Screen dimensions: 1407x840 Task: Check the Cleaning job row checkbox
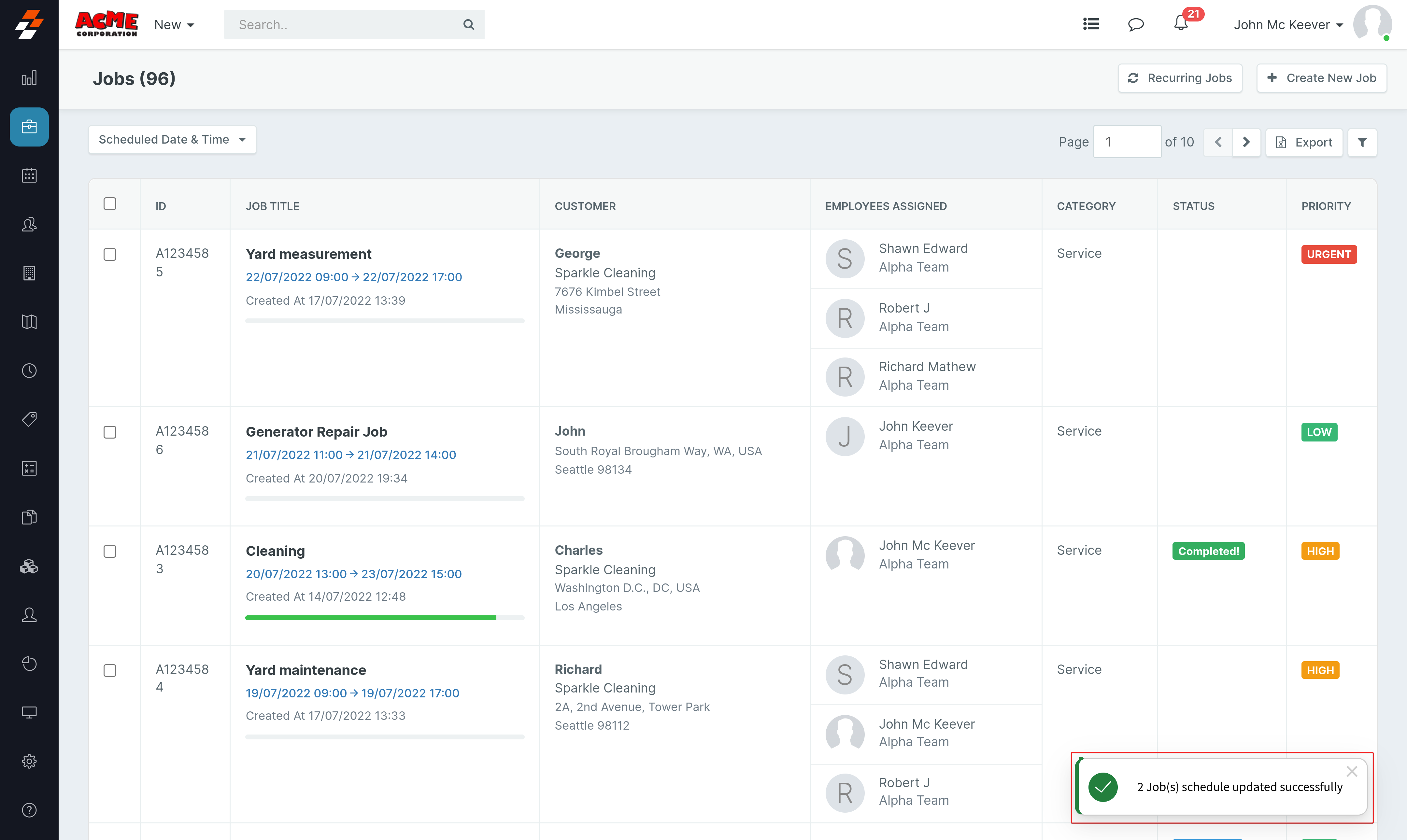[x=110, y=551]
